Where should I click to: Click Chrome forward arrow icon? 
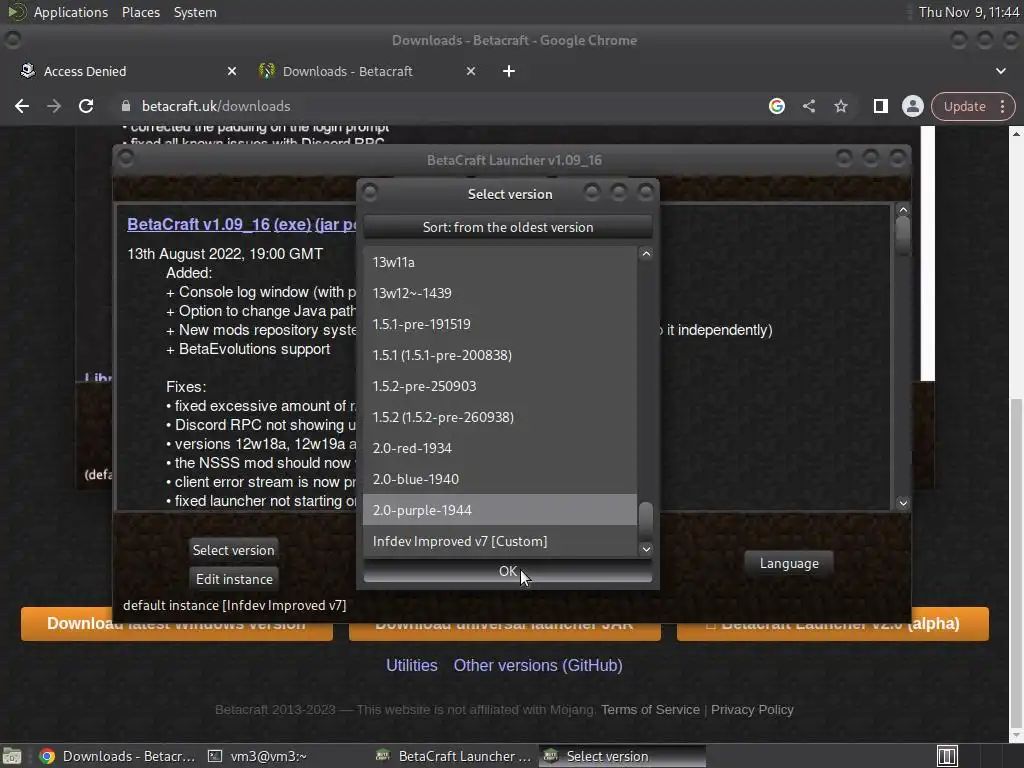coord(54,106)
